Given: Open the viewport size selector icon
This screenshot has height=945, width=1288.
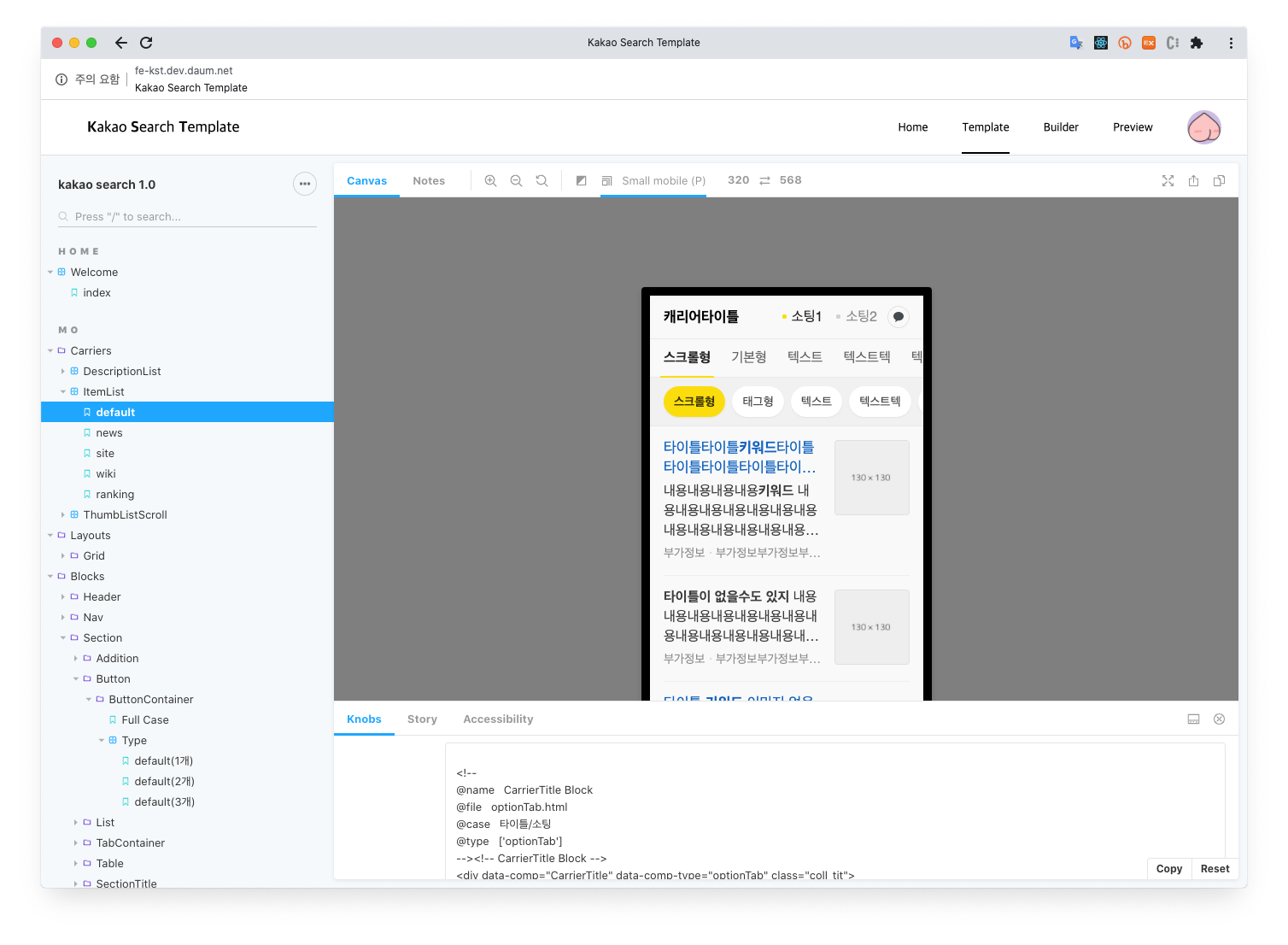Looking at the screenshot, I should point(606,180).
